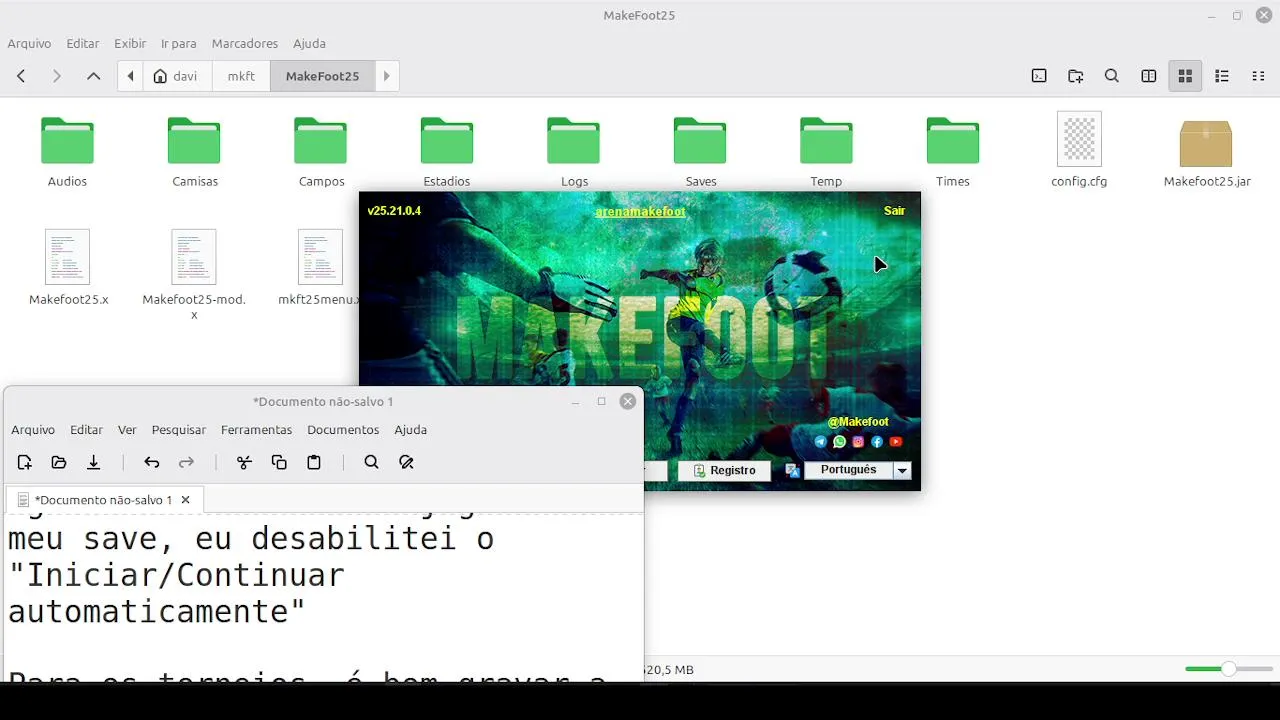Viewport: 1280px width, 720px height.
Task: Switch file manager to icon grid view
Action: point(1185,76)
